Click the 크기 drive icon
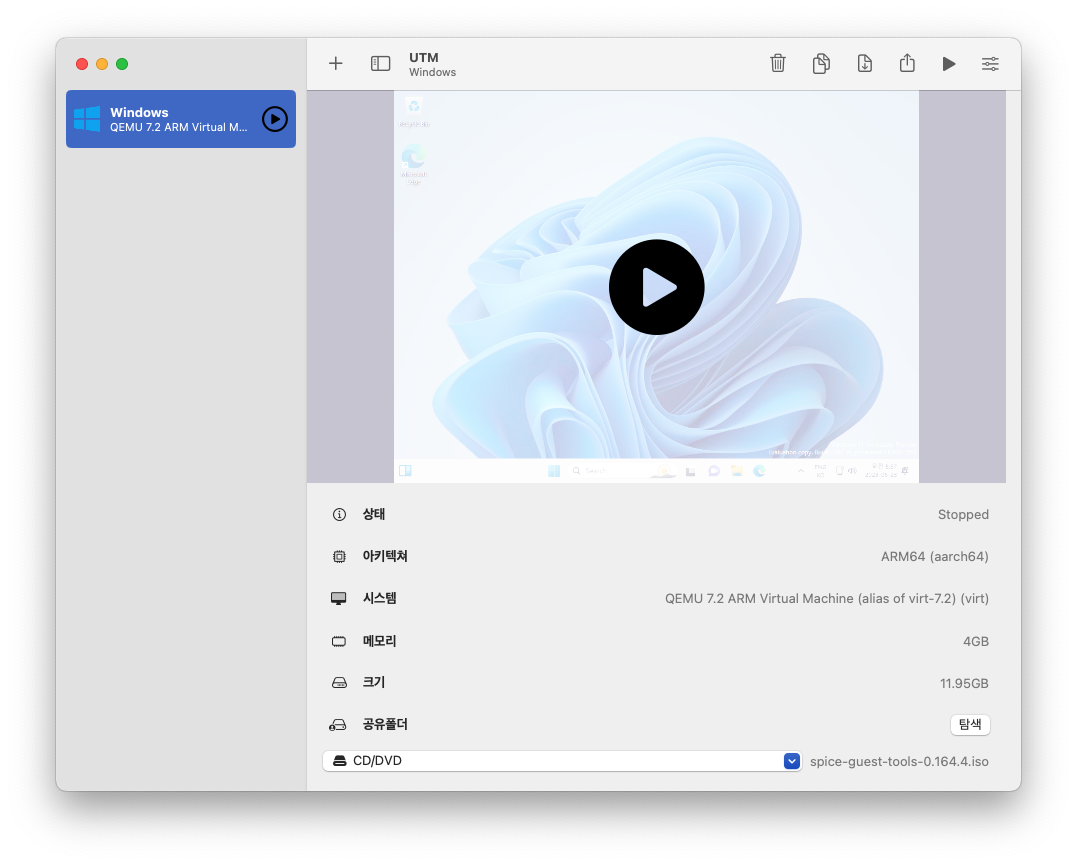The width and height of the screenshot is (1077, 865). (x=339, y=683)
